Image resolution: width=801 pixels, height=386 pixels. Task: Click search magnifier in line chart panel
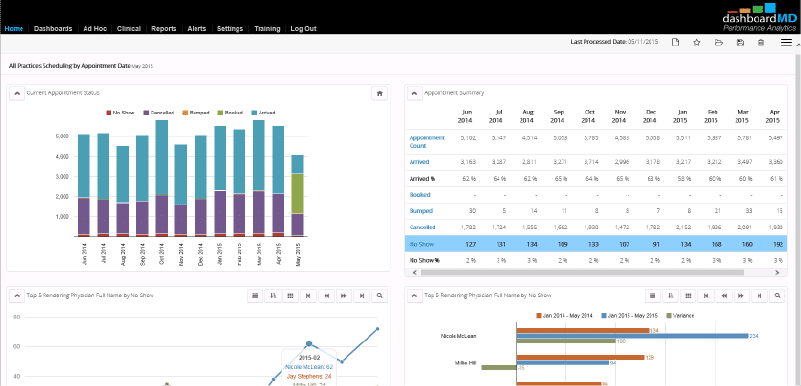tap(379, 296)
